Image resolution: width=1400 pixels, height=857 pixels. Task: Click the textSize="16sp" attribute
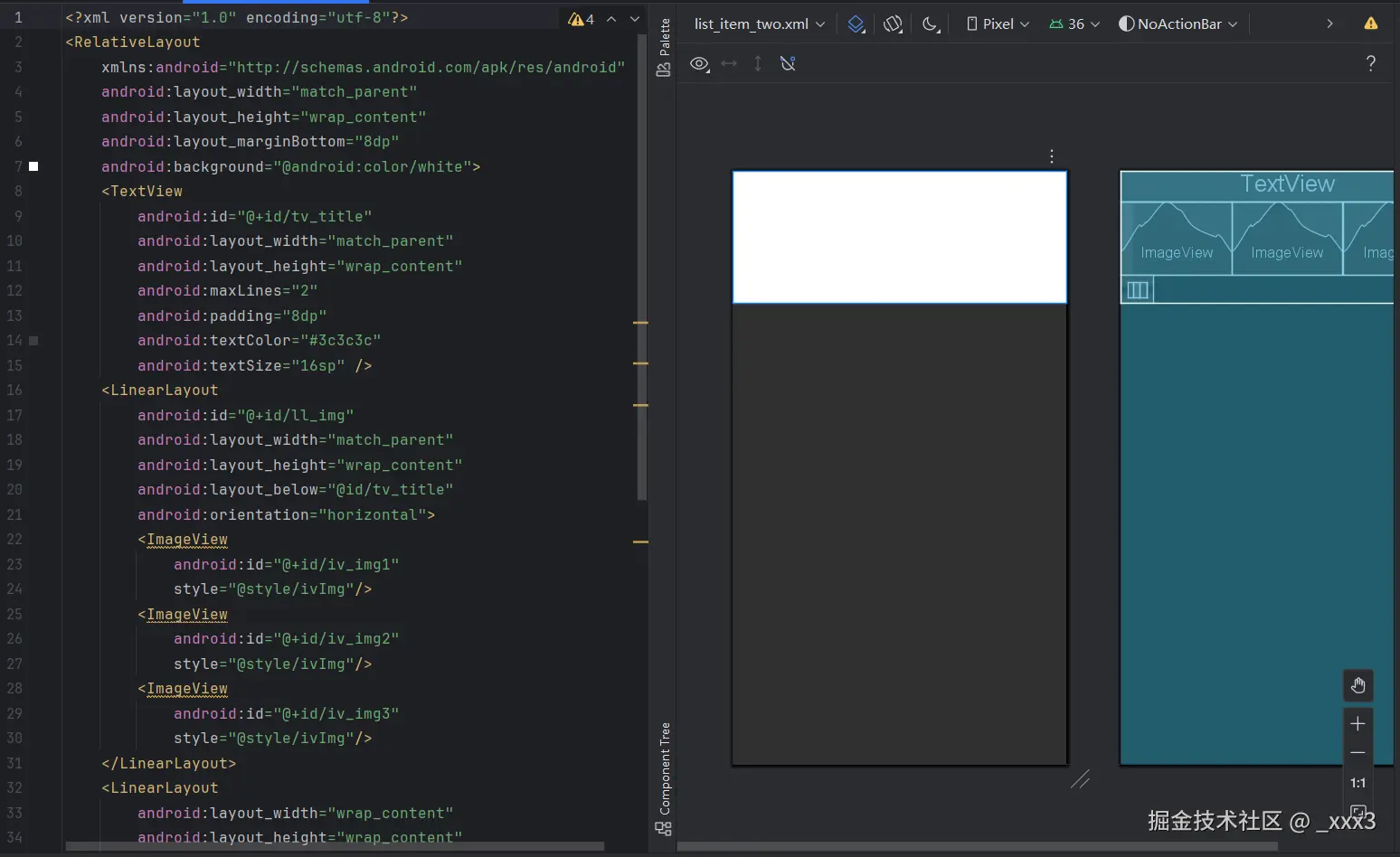point(241,366)
